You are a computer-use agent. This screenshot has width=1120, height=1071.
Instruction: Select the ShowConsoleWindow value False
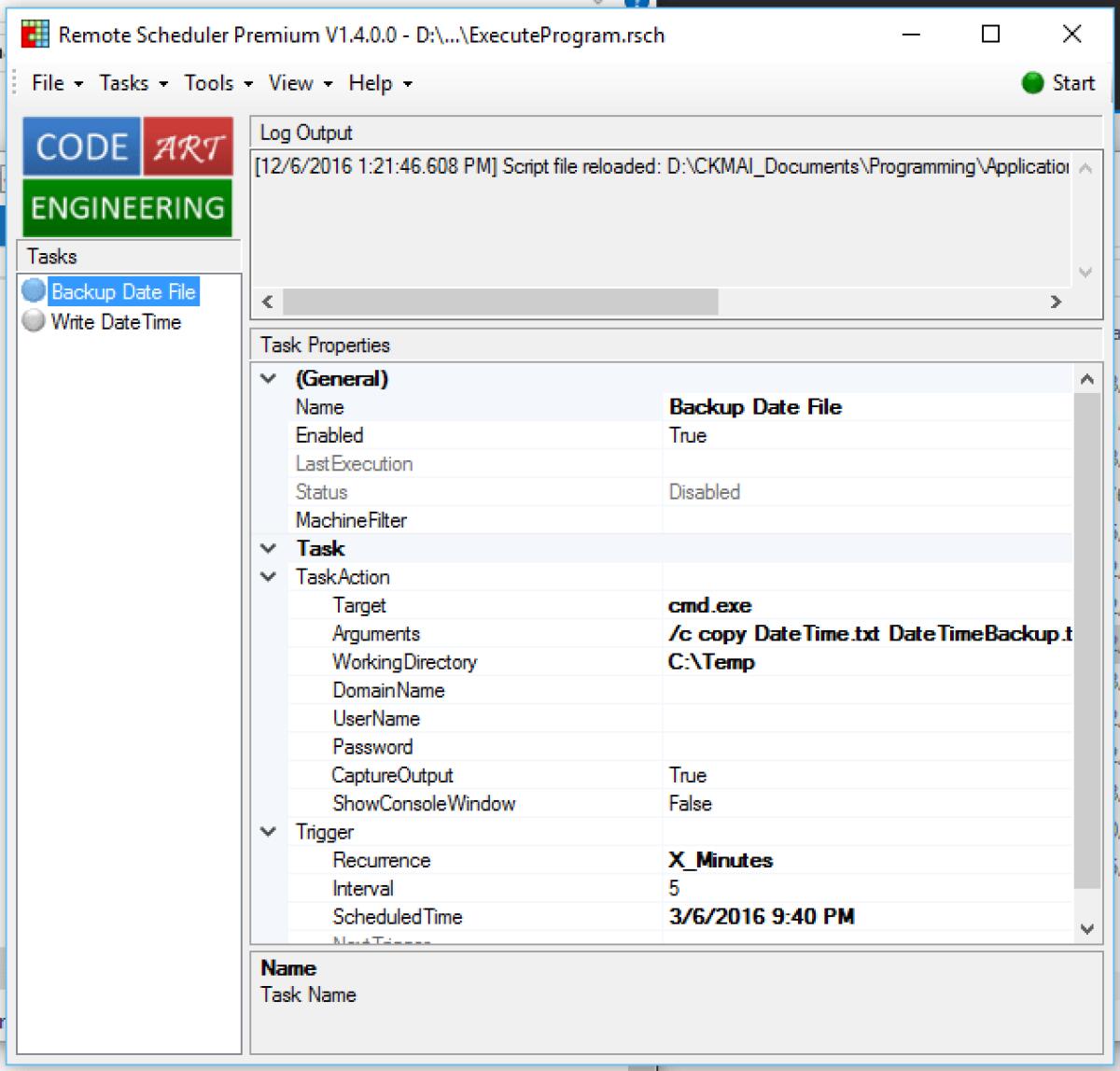click(x=691, y=803)
